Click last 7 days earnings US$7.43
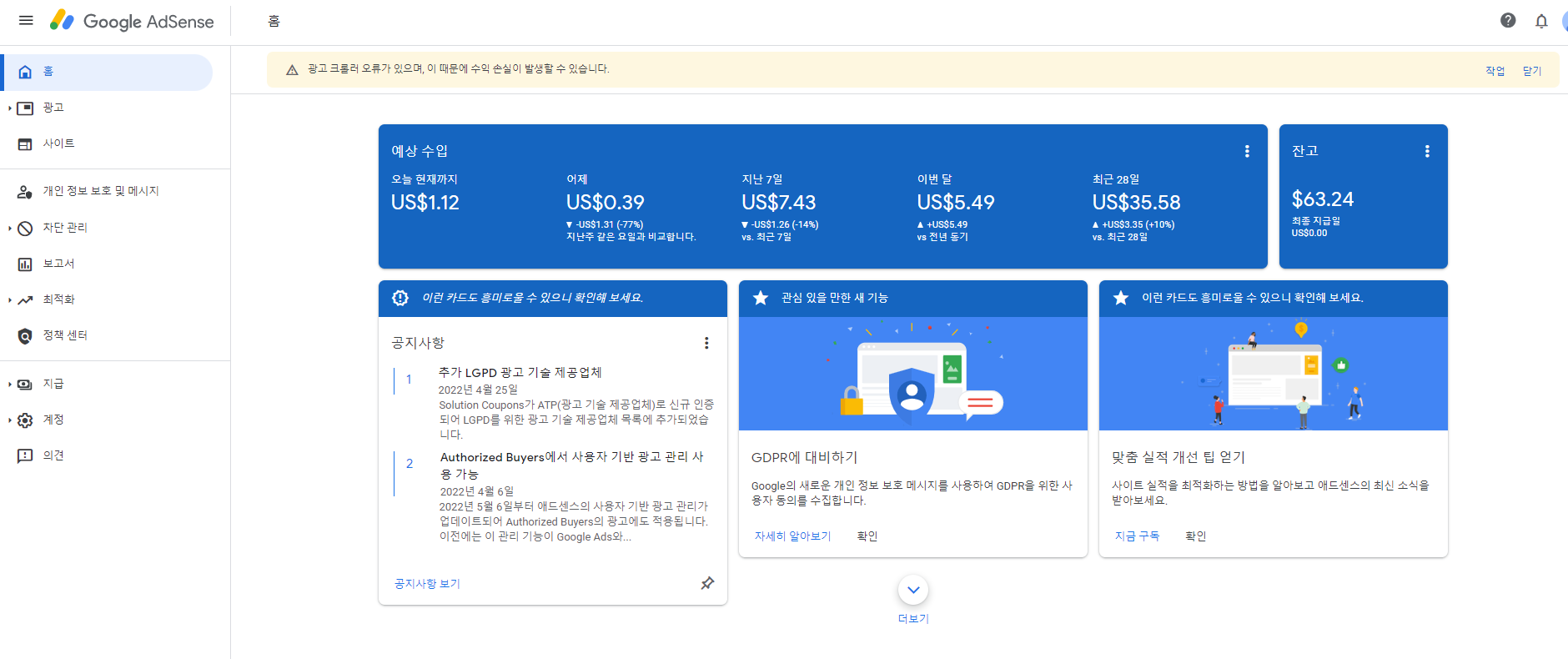 (x=779, y=203)
